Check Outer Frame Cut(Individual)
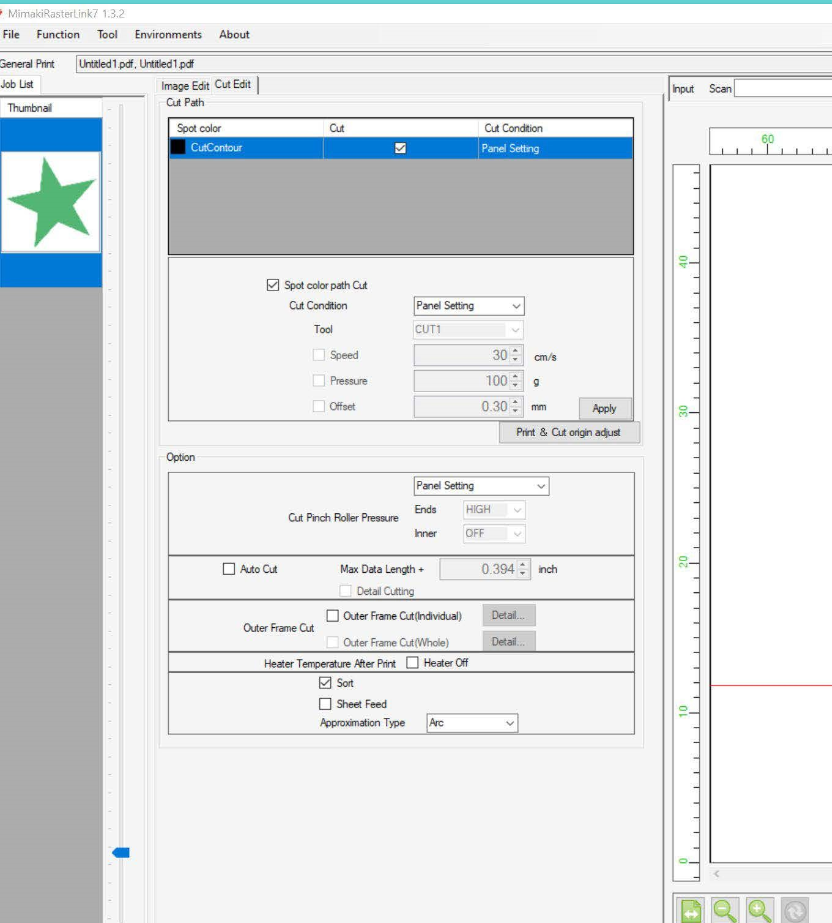 coord(333,616)
